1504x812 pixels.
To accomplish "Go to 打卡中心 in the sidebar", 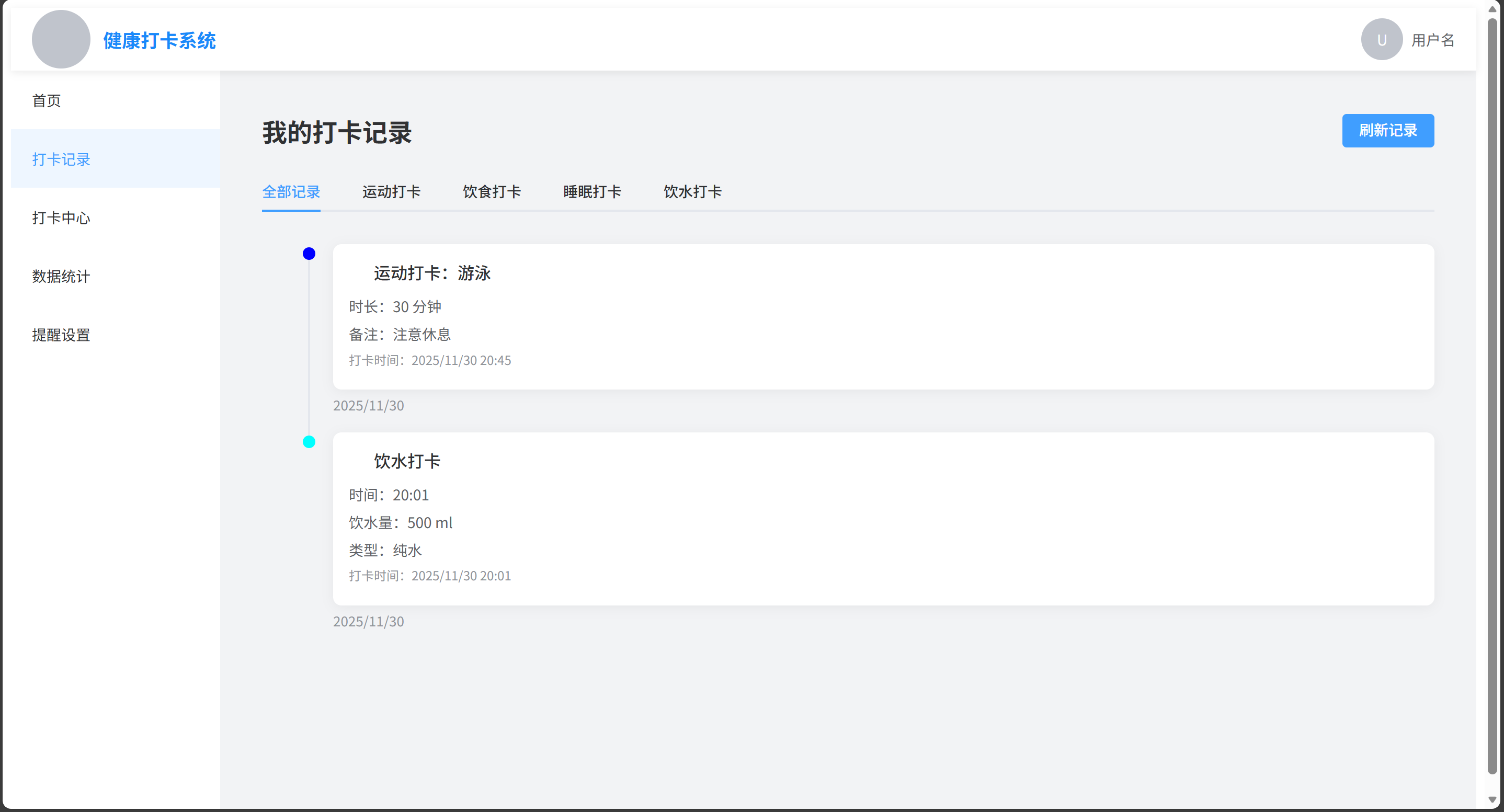I will [61, 218].
